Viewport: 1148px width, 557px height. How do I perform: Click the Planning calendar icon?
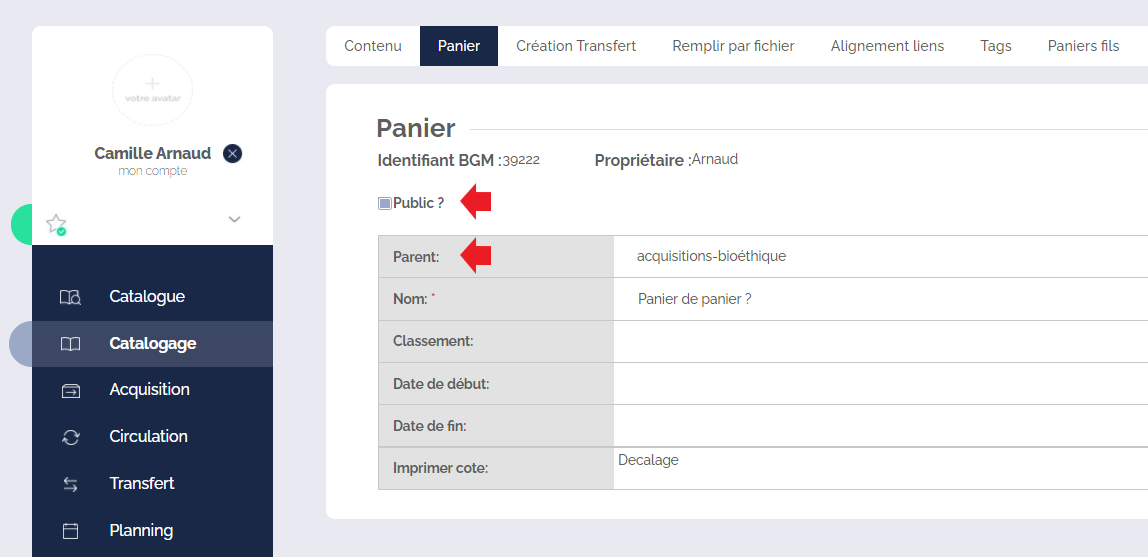click(x=70, y=531)
